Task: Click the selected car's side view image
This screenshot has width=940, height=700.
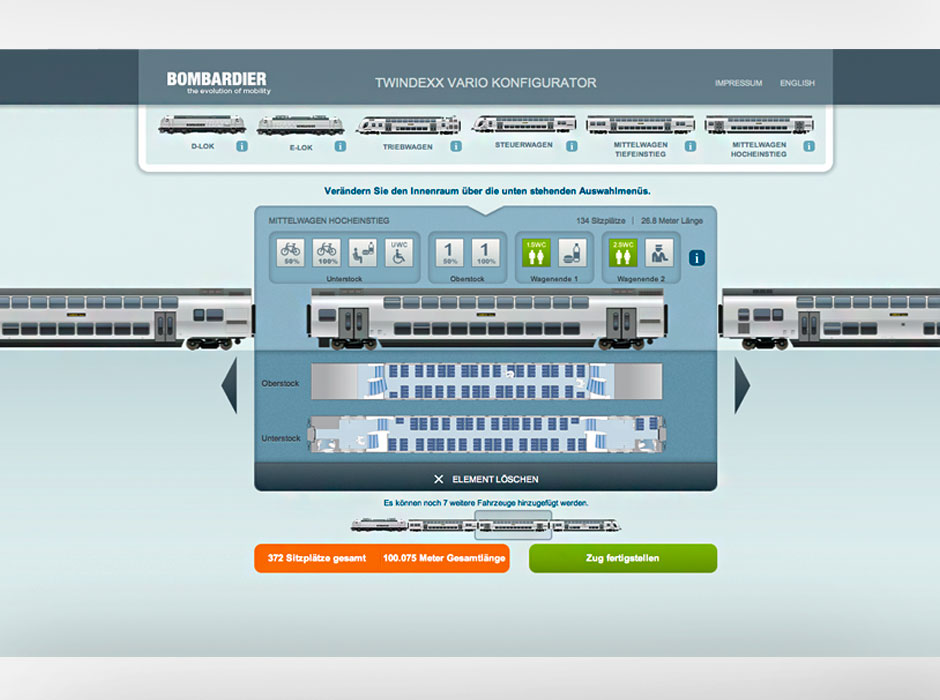Action: pos(487,319)
